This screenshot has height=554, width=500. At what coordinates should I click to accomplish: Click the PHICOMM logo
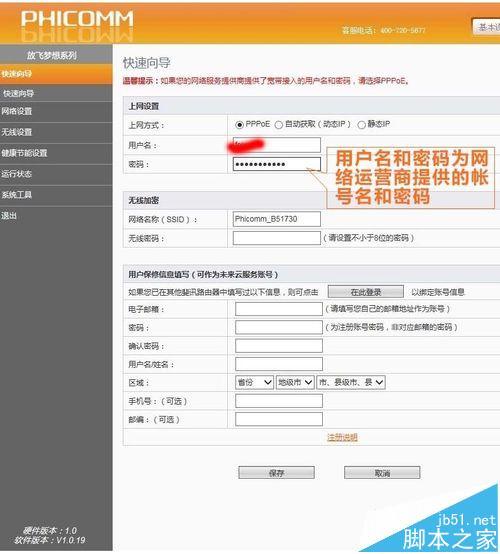tap(77, 19)
